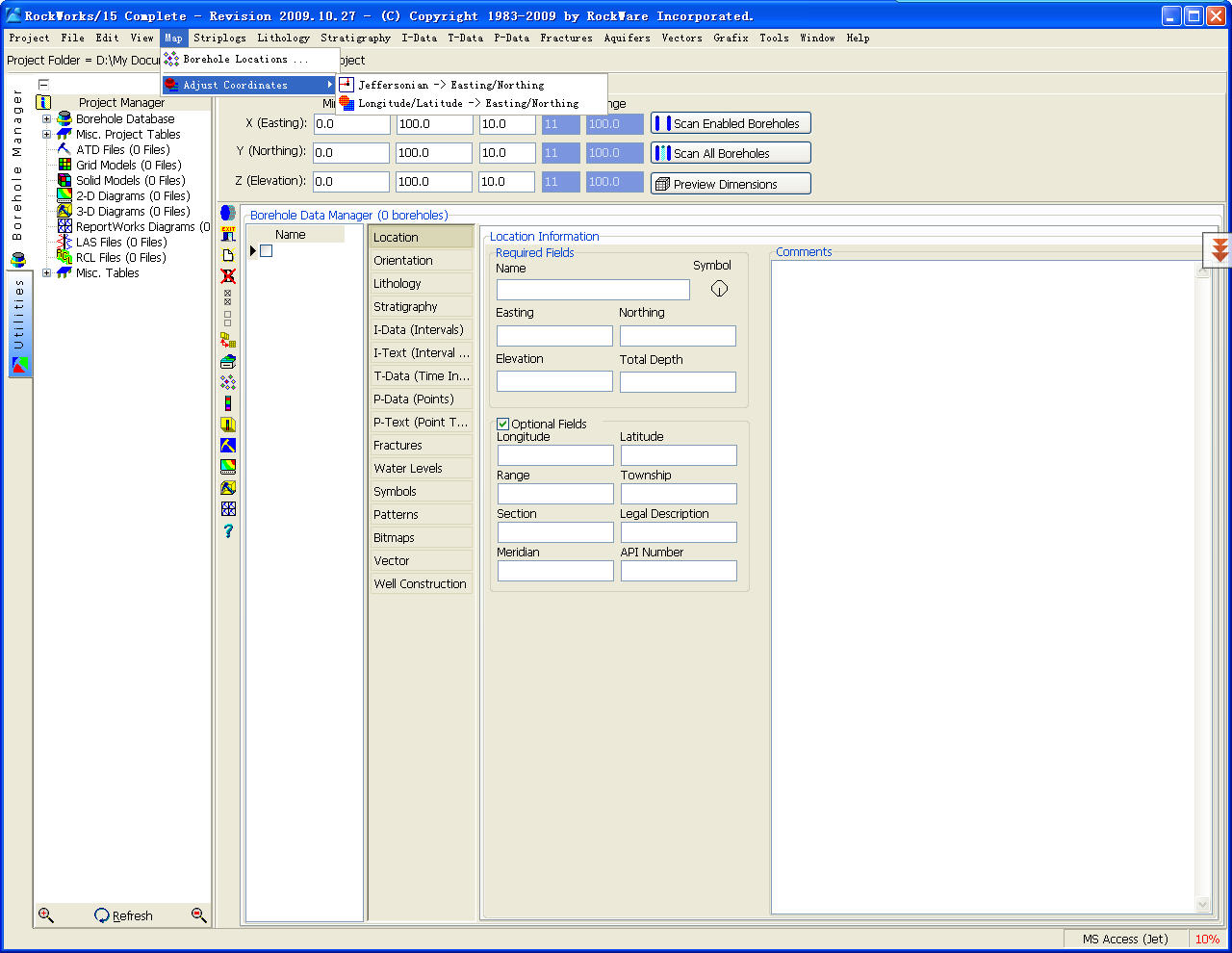Open the Stratigraphy menu
Image resolution: width=1232 pixels, height=953 pixels.
click(355, 39)
